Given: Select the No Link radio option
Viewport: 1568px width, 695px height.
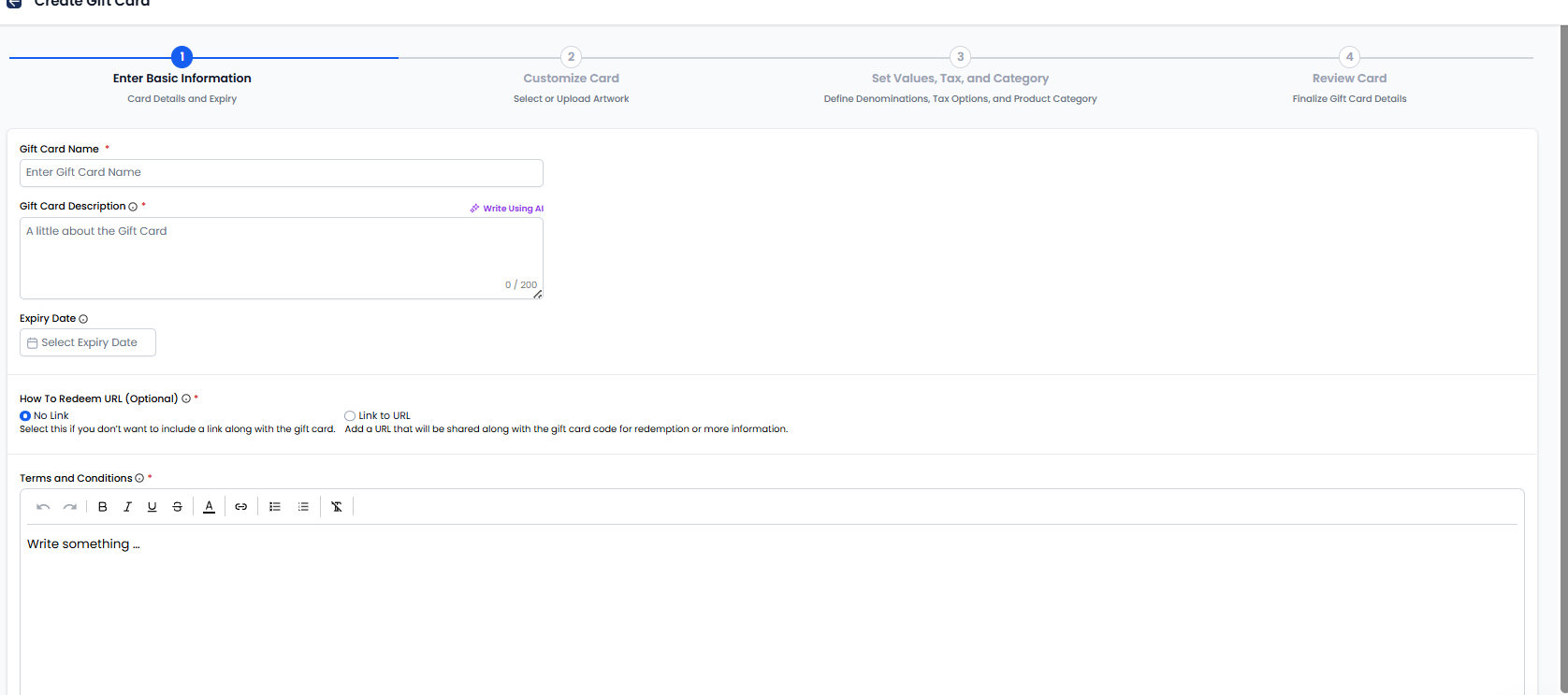Looking at the screenshot, I should [25, 416].
